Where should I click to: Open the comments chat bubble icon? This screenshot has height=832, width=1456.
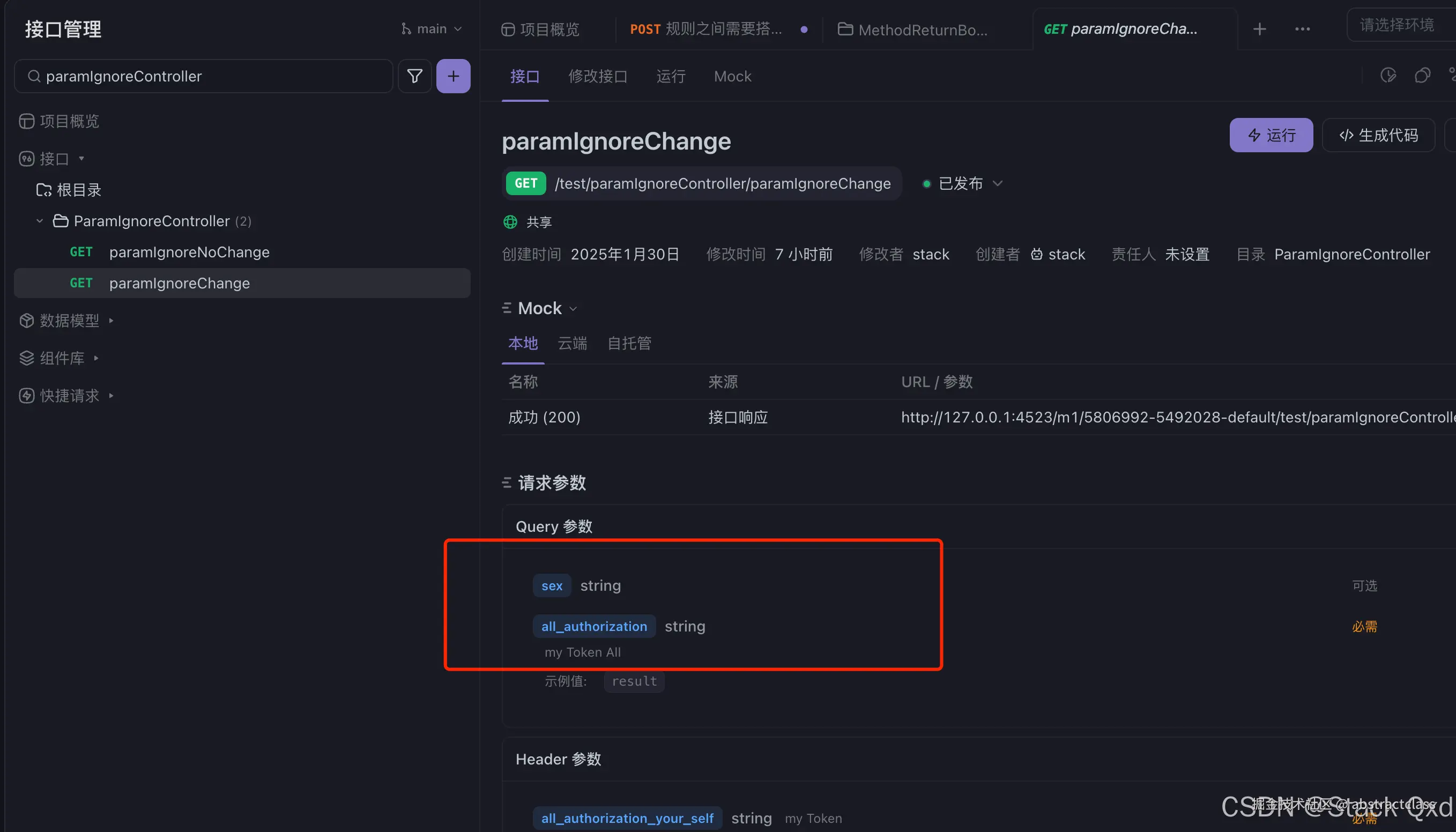point(1423,75)
